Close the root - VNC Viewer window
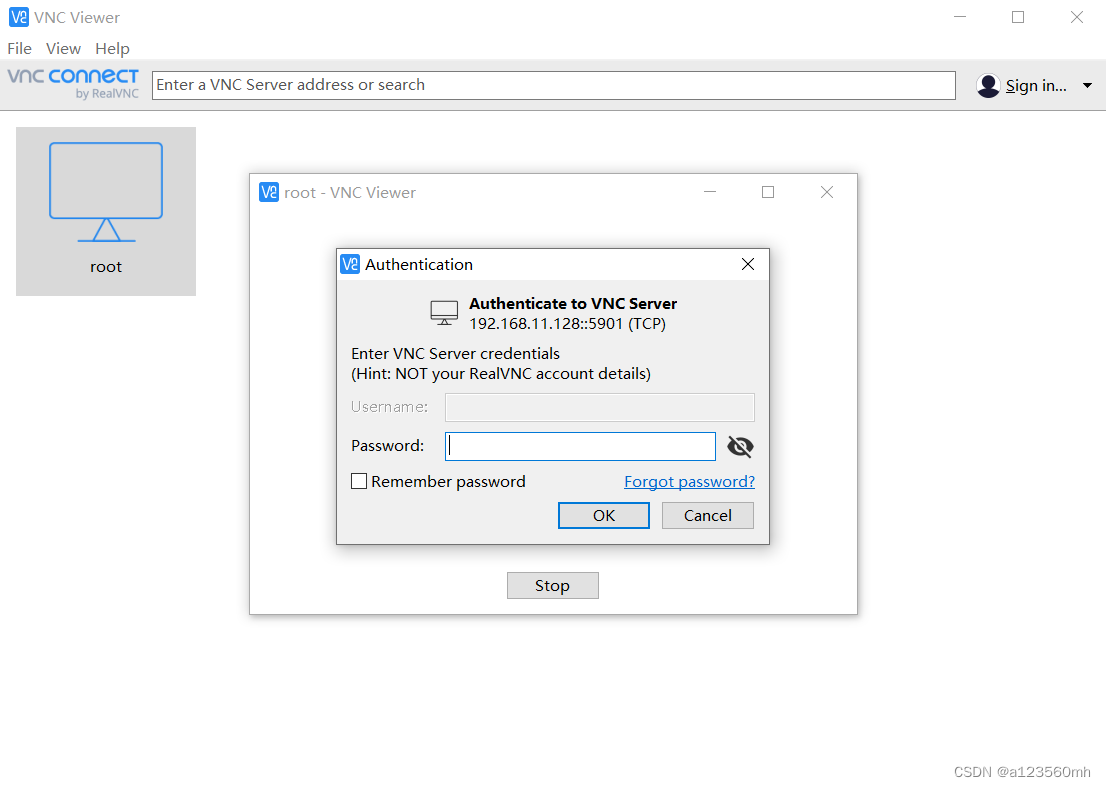Screen dimensions: 1106x787 [827, 192]
